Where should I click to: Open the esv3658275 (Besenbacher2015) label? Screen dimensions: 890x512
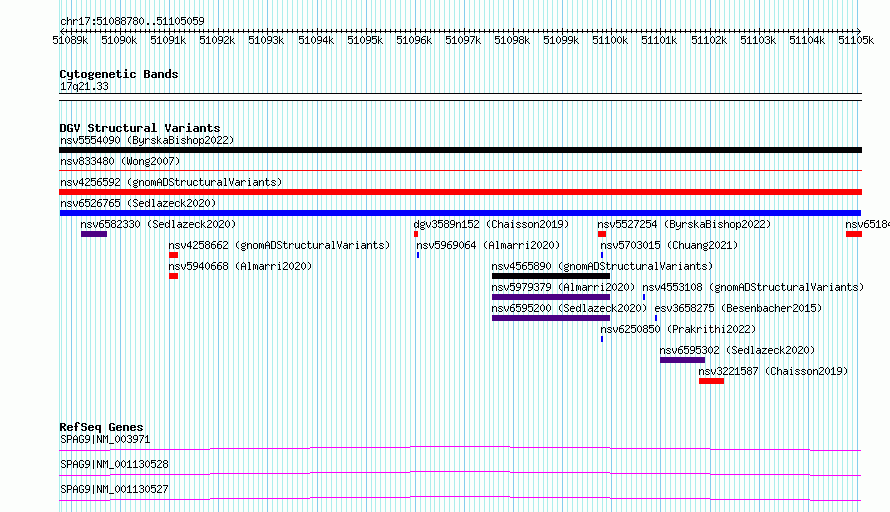(738, 308)
